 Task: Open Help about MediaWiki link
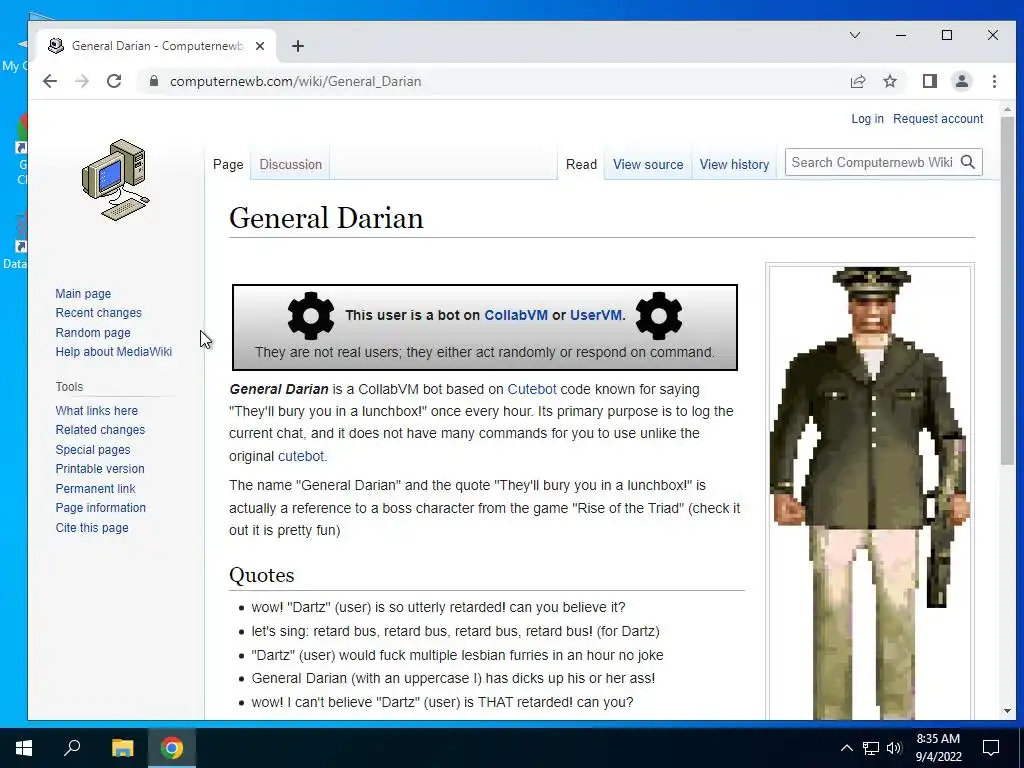[x=114, y=351]
